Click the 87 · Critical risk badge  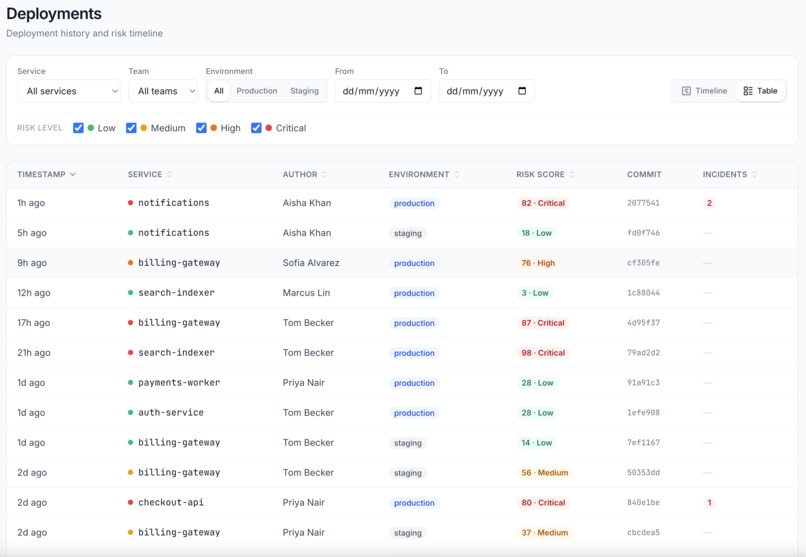click(x=543, y=323)
